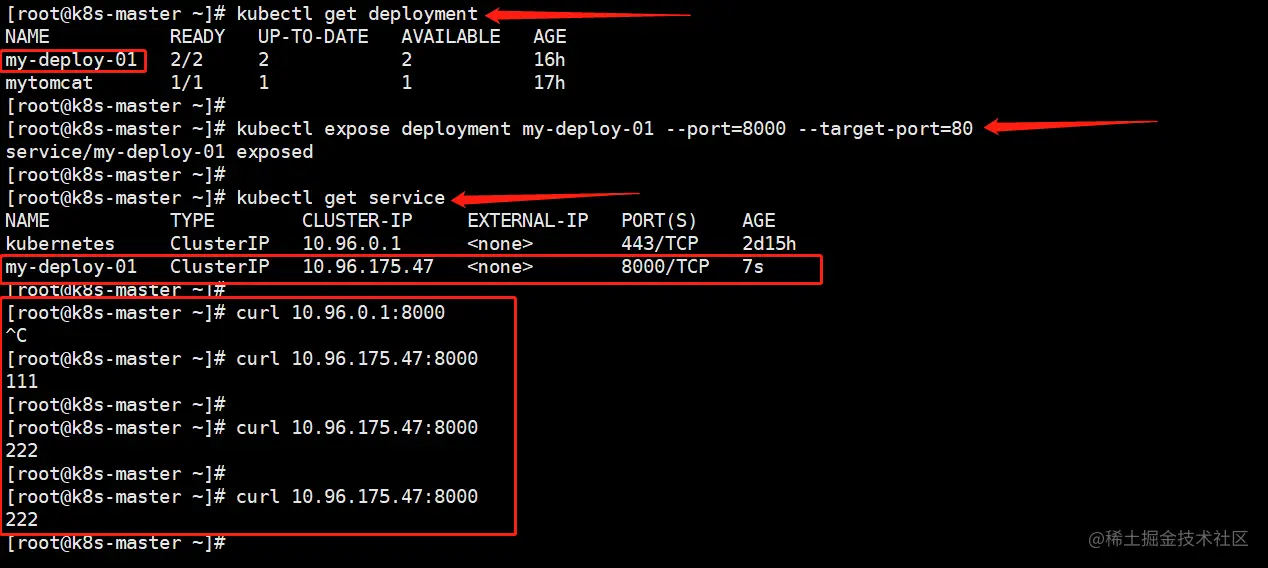The width and height of the screenshot is (1268, 568).
Task: Click the EXTERNAL-IP column header
Action: pyautogui.click(x=528, y=221)
